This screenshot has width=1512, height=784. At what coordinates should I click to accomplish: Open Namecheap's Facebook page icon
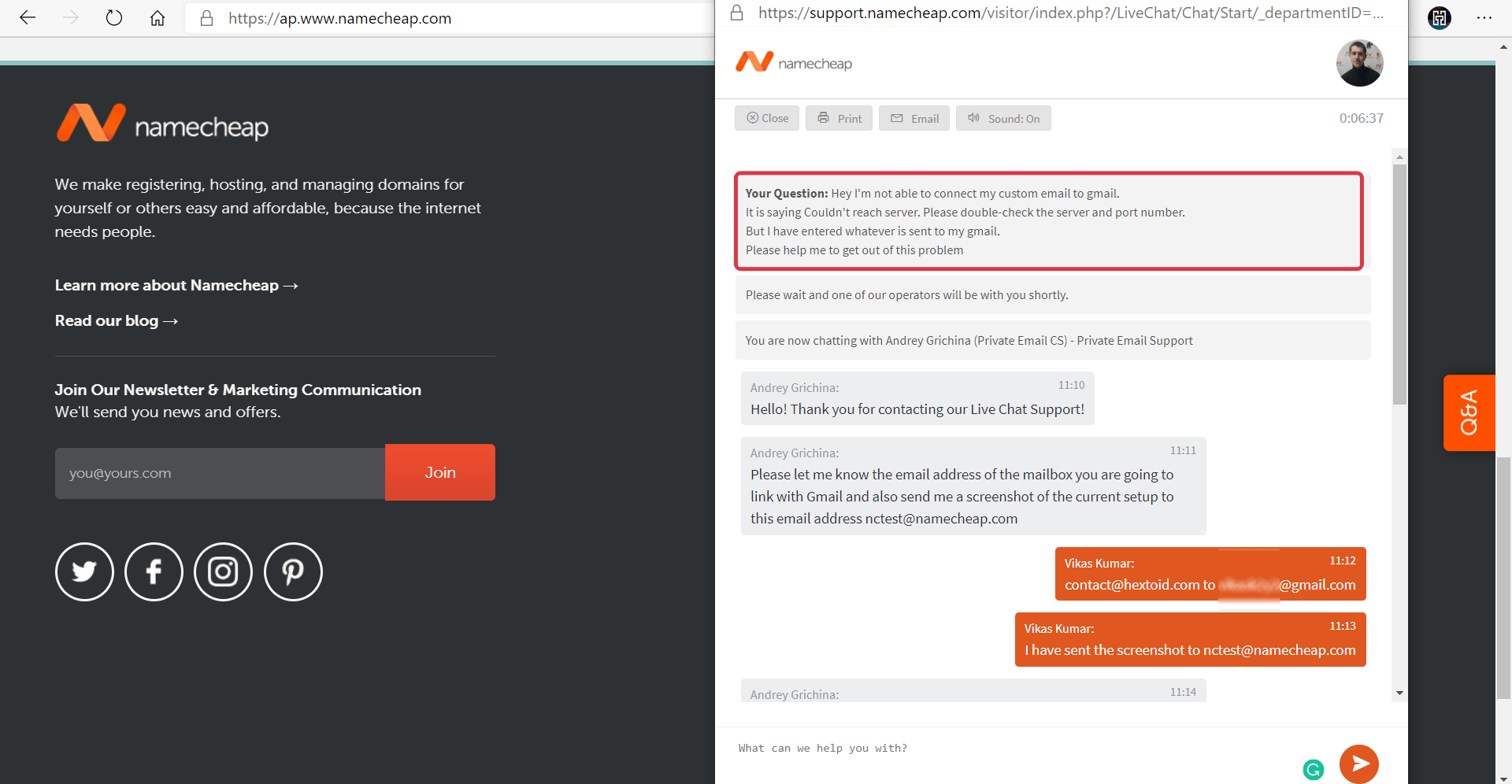tap(154, 571)
